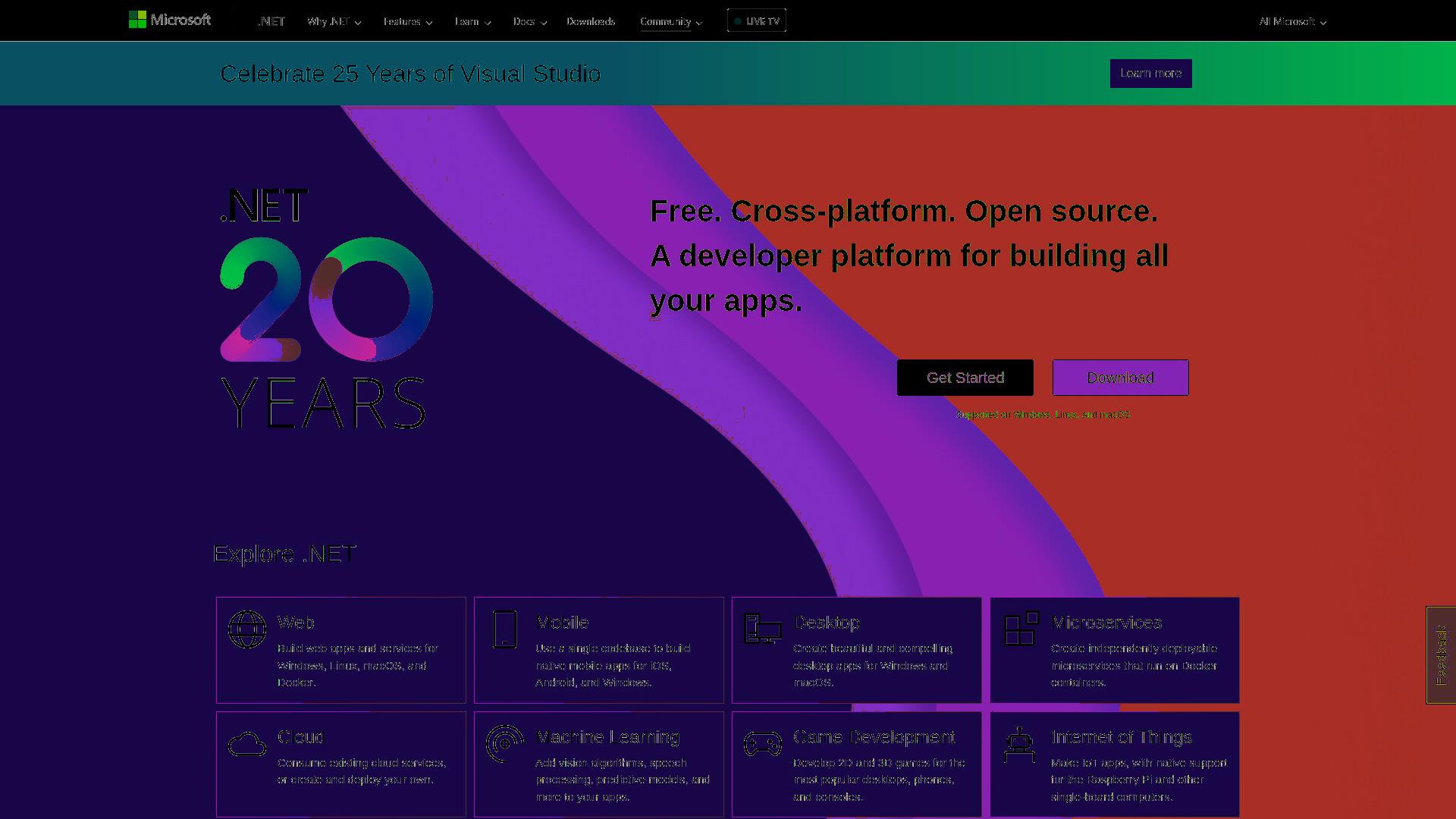Click 'Consume existing cloud services' description
Screen dimensions: 1456x819
pyautogui.click(x=362, y=771)
